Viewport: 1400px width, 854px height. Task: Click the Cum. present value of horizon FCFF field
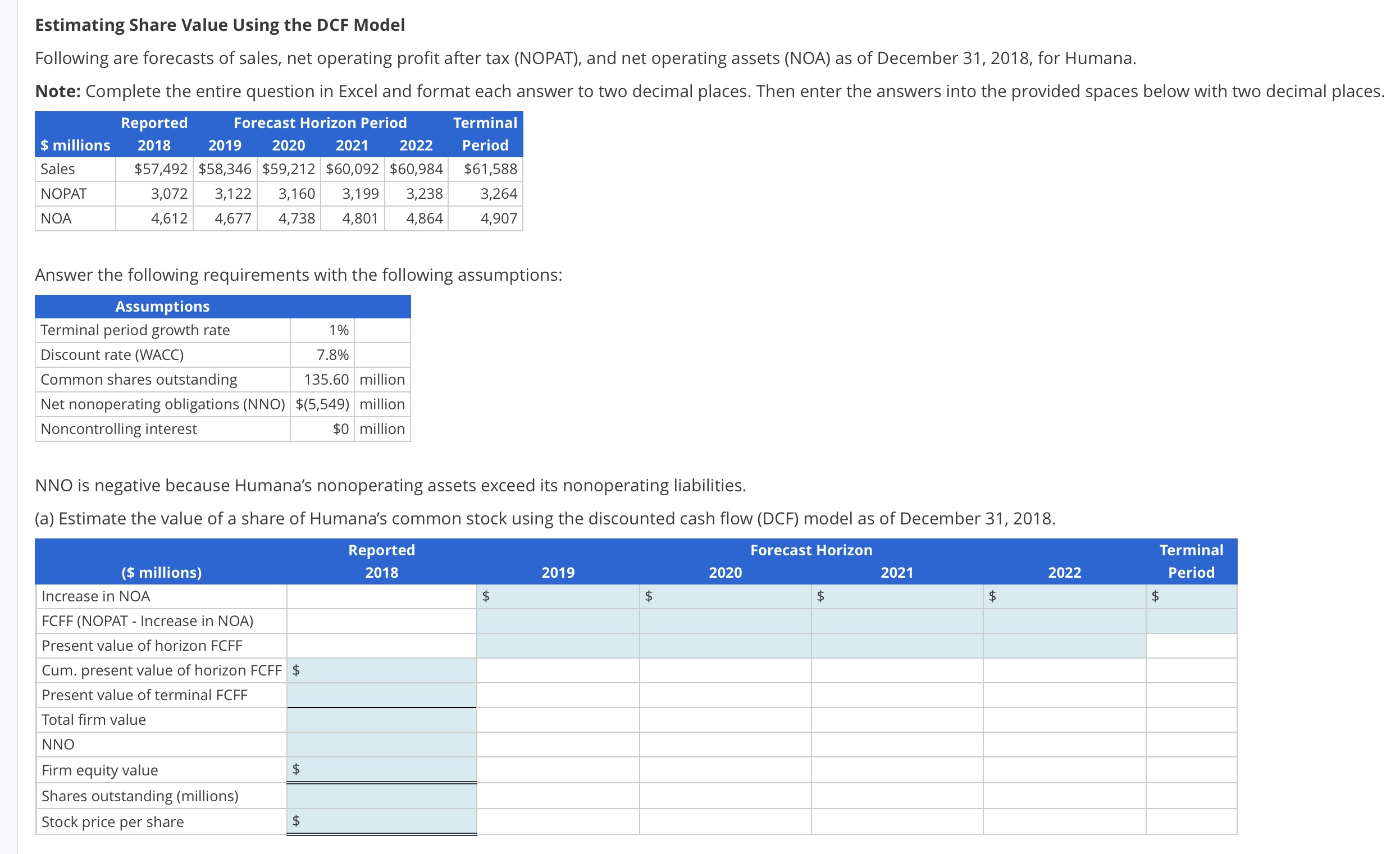[x=382, y=670]
